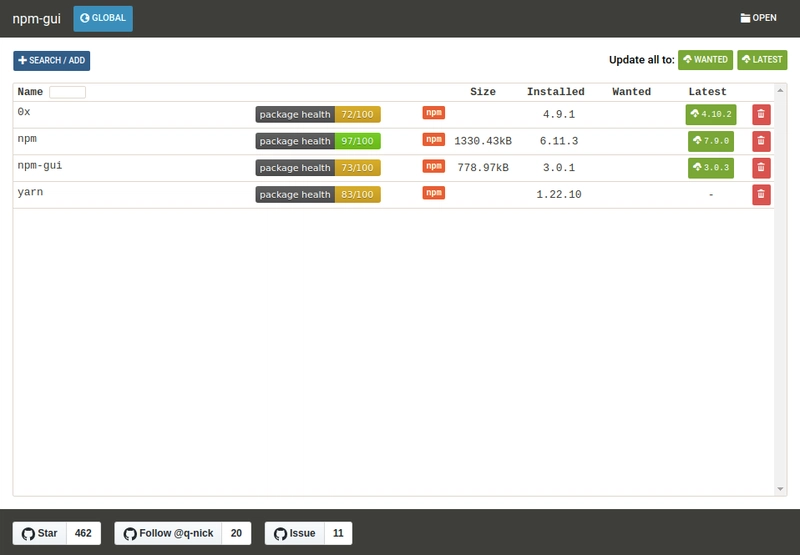This screenshot has width=800, height=555.
Task: Update all packages to LATEST
Action: coord(762,60)
